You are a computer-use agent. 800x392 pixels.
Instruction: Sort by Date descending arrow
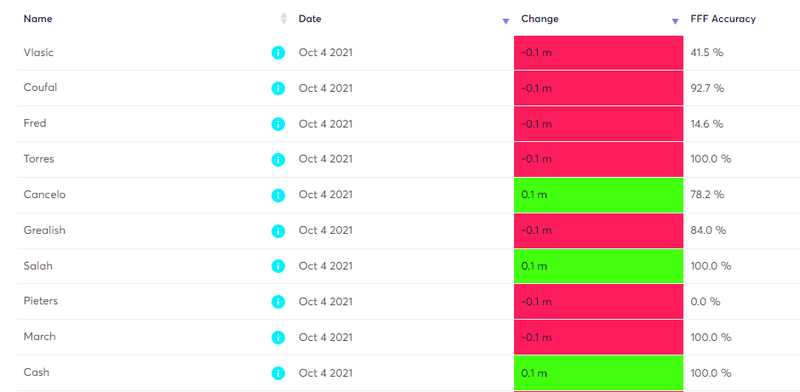coord(506,21)
